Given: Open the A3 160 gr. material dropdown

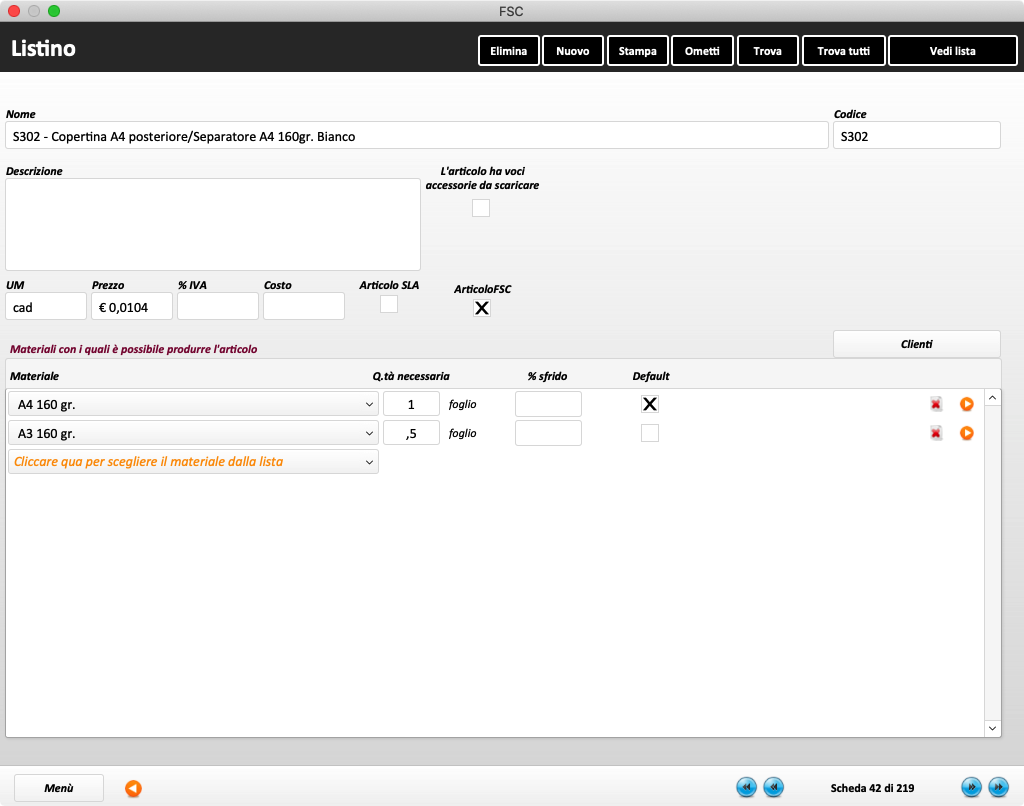Looking at the screenshot, I should click(192, 433).
